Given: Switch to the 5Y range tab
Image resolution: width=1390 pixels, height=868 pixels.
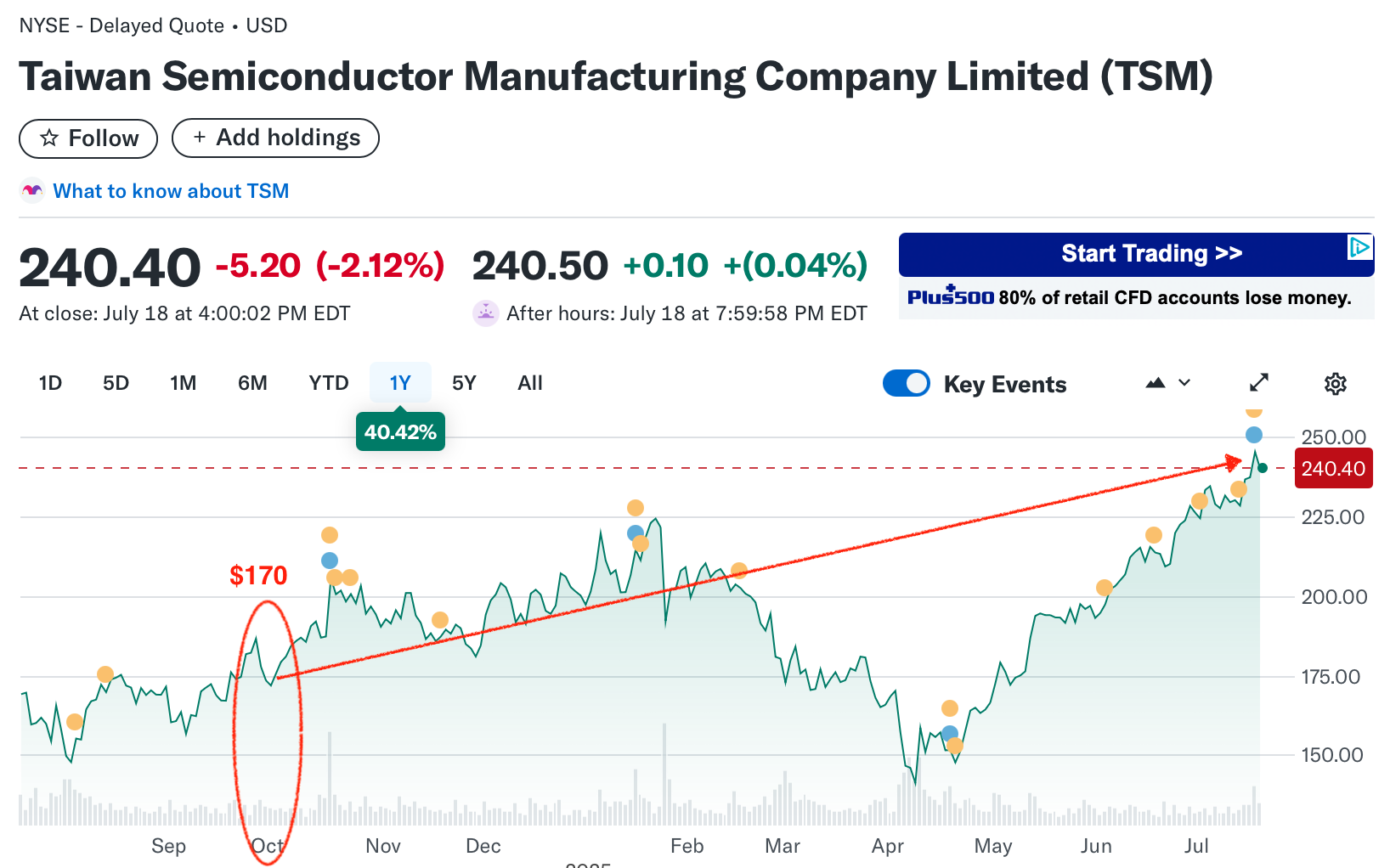Looking at the screenshot, I should click(x=464, y=383).
